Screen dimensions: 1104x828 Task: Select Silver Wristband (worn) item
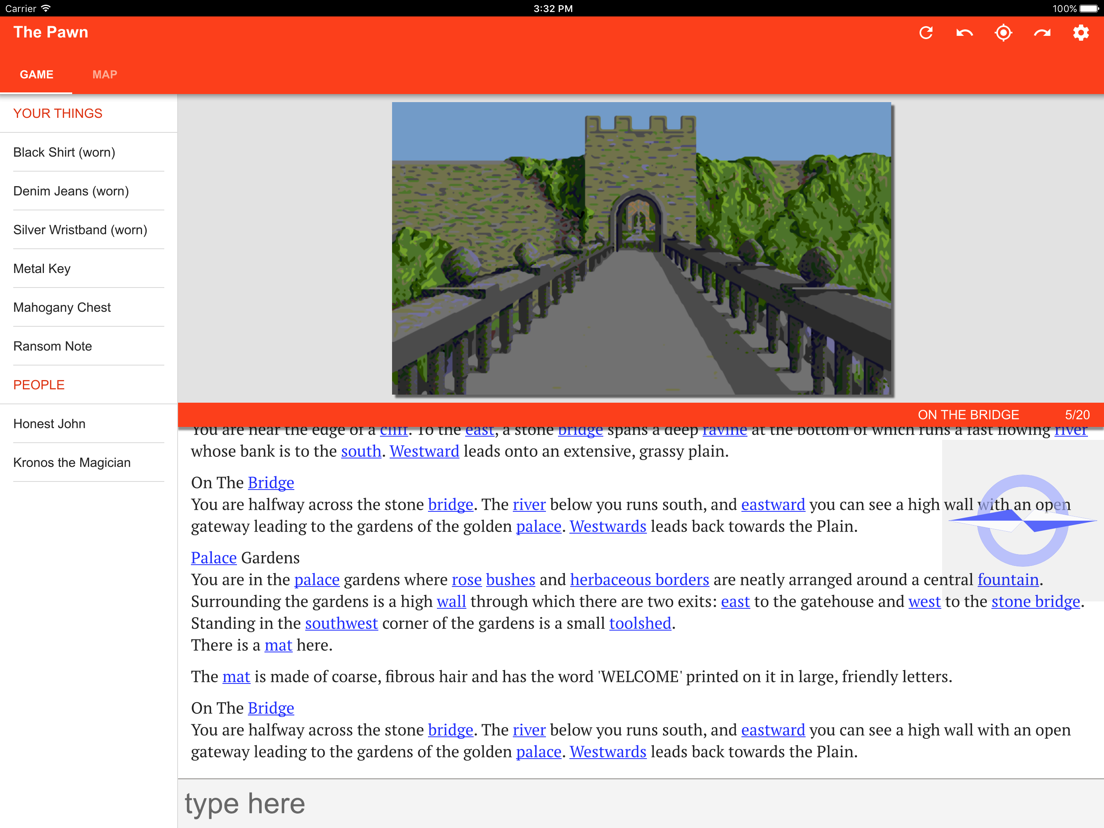[x=89, y=230]
